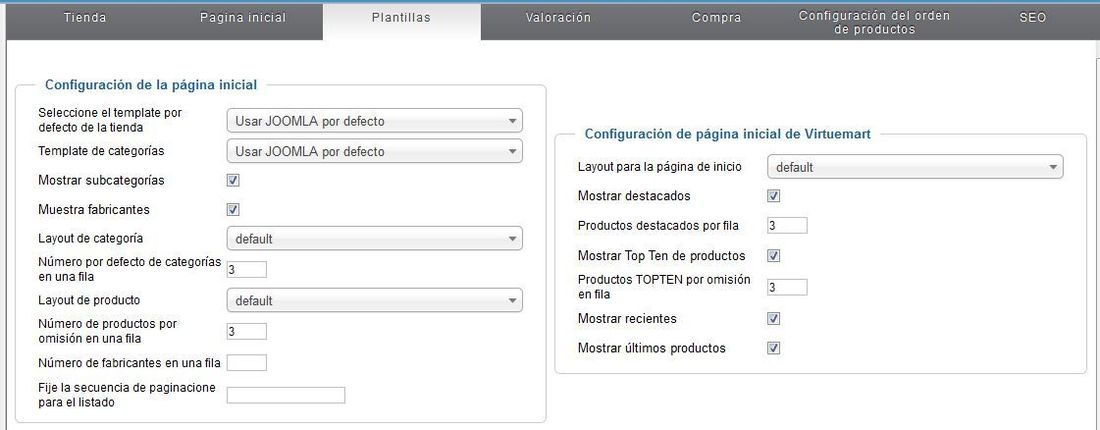The image size is (1100, 430).
Task: Uncheck the Mostrar recientes checkbox
Action: pyautogui.click(x=774, y=319)
